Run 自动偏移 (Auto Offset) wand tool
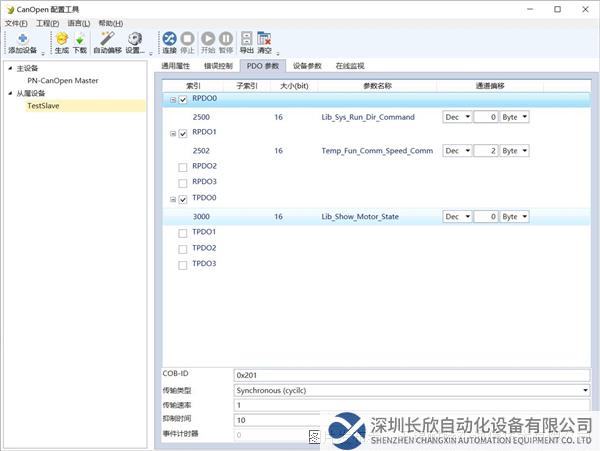 click(x=107, y=41)
